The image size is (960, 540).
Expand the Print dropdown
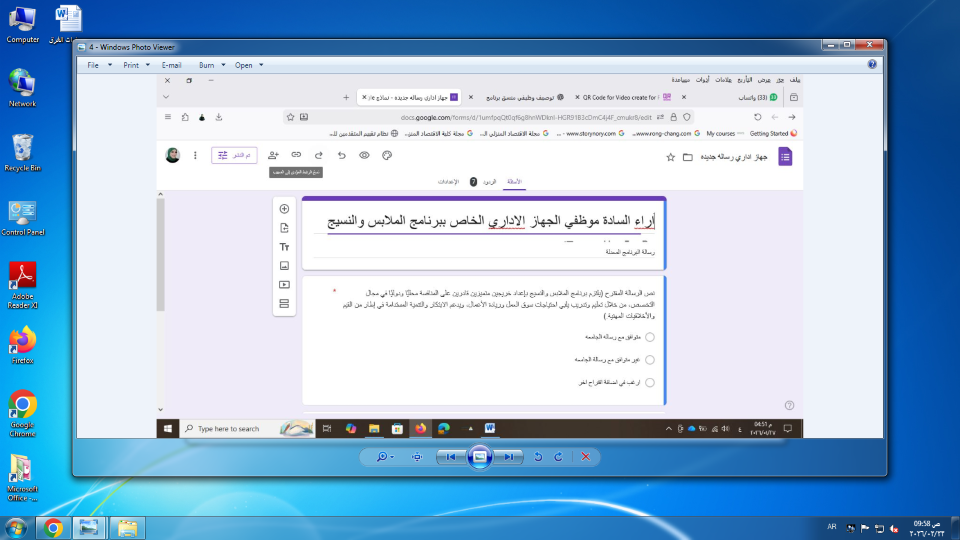[x=135, y=65]
